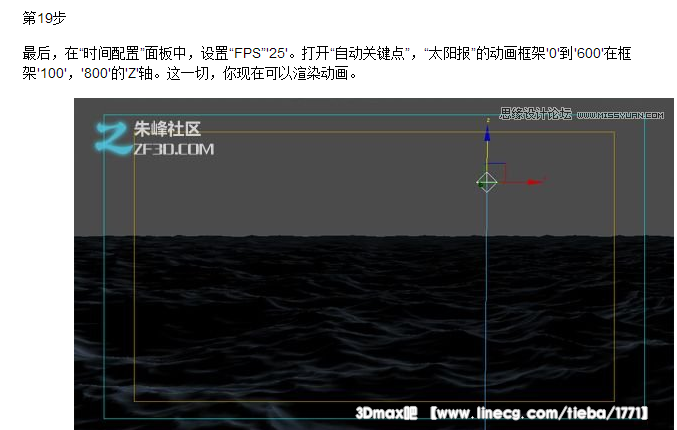Click the "第19步" step heading
The height and width of the screenshot is (430, 677).
(44, 18)
